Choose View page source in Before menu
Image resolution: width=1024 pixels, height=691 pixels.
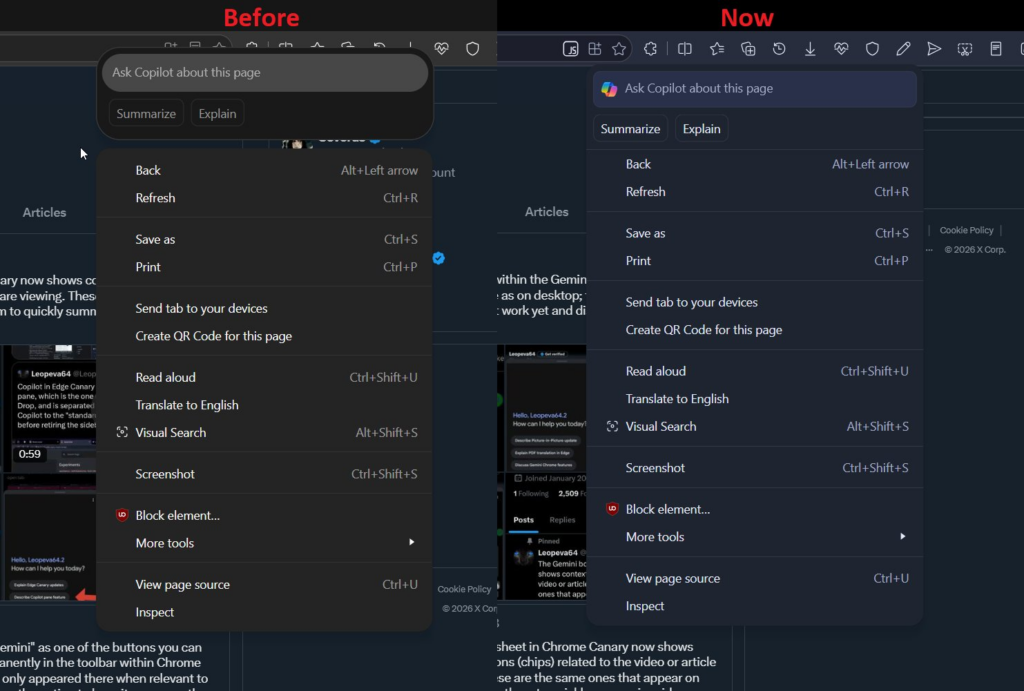point(265,584)
